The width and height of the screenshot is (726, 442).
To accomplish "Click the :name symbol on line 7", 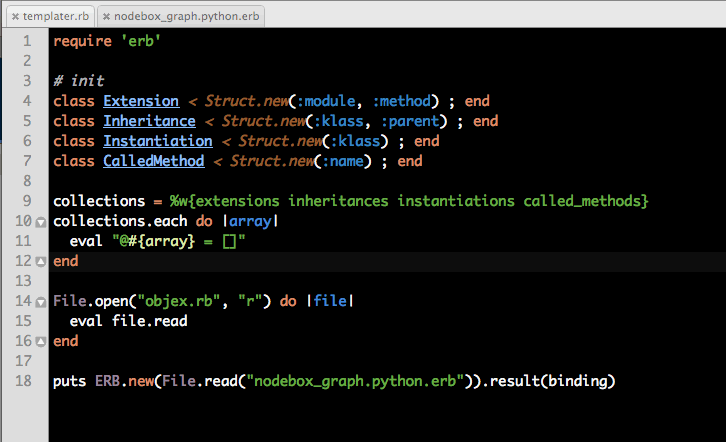I will coord(343,161).
